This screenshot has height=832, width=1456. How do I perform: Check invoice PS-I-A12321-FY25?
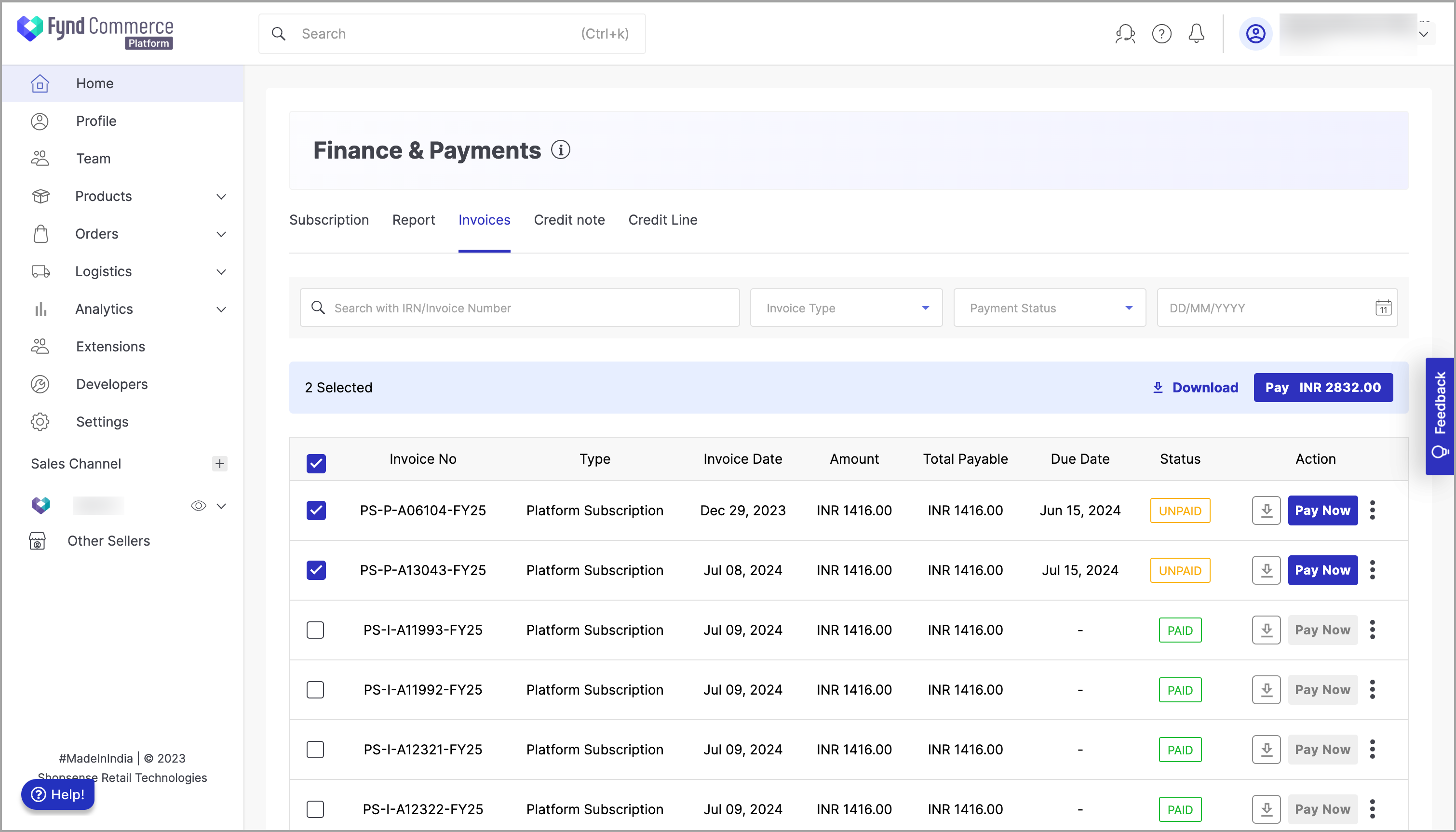(315, 749)
